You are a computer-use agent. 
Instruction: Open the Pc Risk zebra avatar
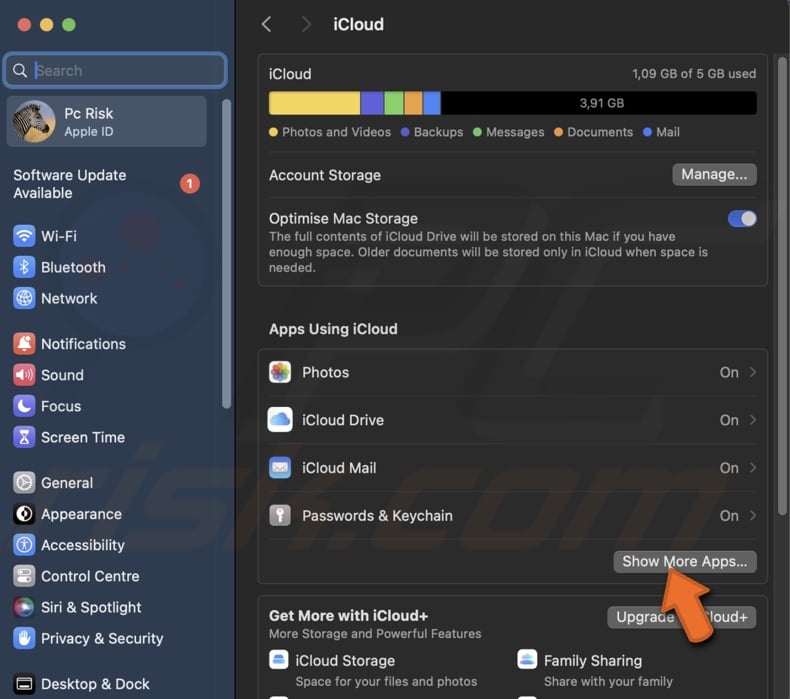(34, 121)
